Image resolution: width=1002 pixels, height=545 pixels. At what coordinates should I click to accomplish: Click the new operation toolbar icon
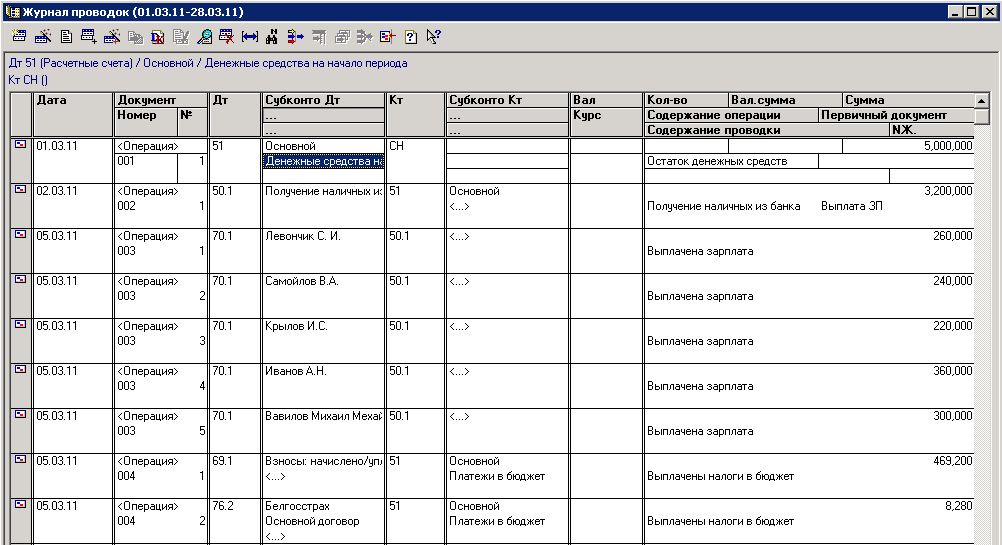(19, 37)
